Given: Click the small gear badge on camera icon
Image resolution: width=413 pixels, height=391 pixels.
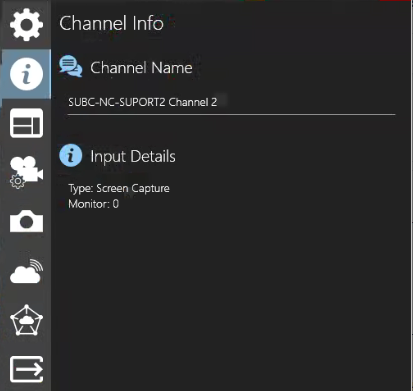Looking at the screenshot, I should point(17,182).
